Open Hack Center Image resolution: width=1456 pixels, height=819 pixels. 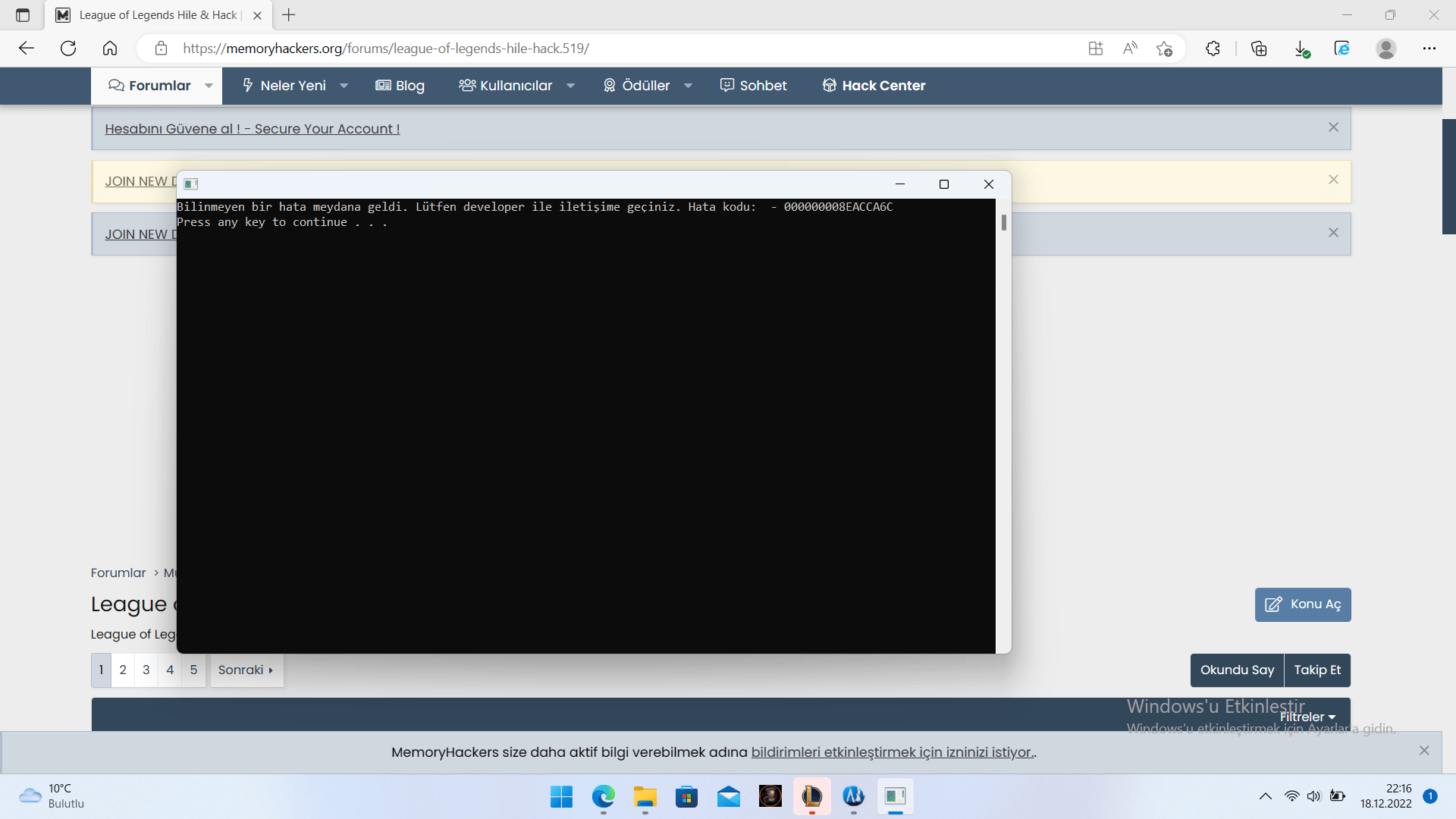click(874, 86)
